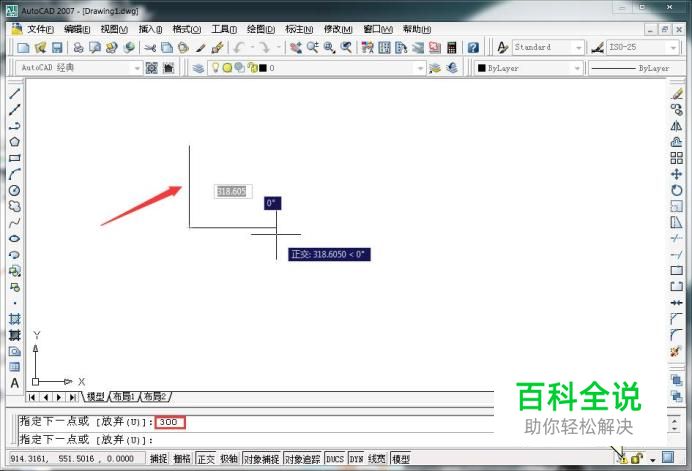Select the Line tool in Draw toolbar
The width and height of the screenshot is (692, 471).
pos(15,94)
